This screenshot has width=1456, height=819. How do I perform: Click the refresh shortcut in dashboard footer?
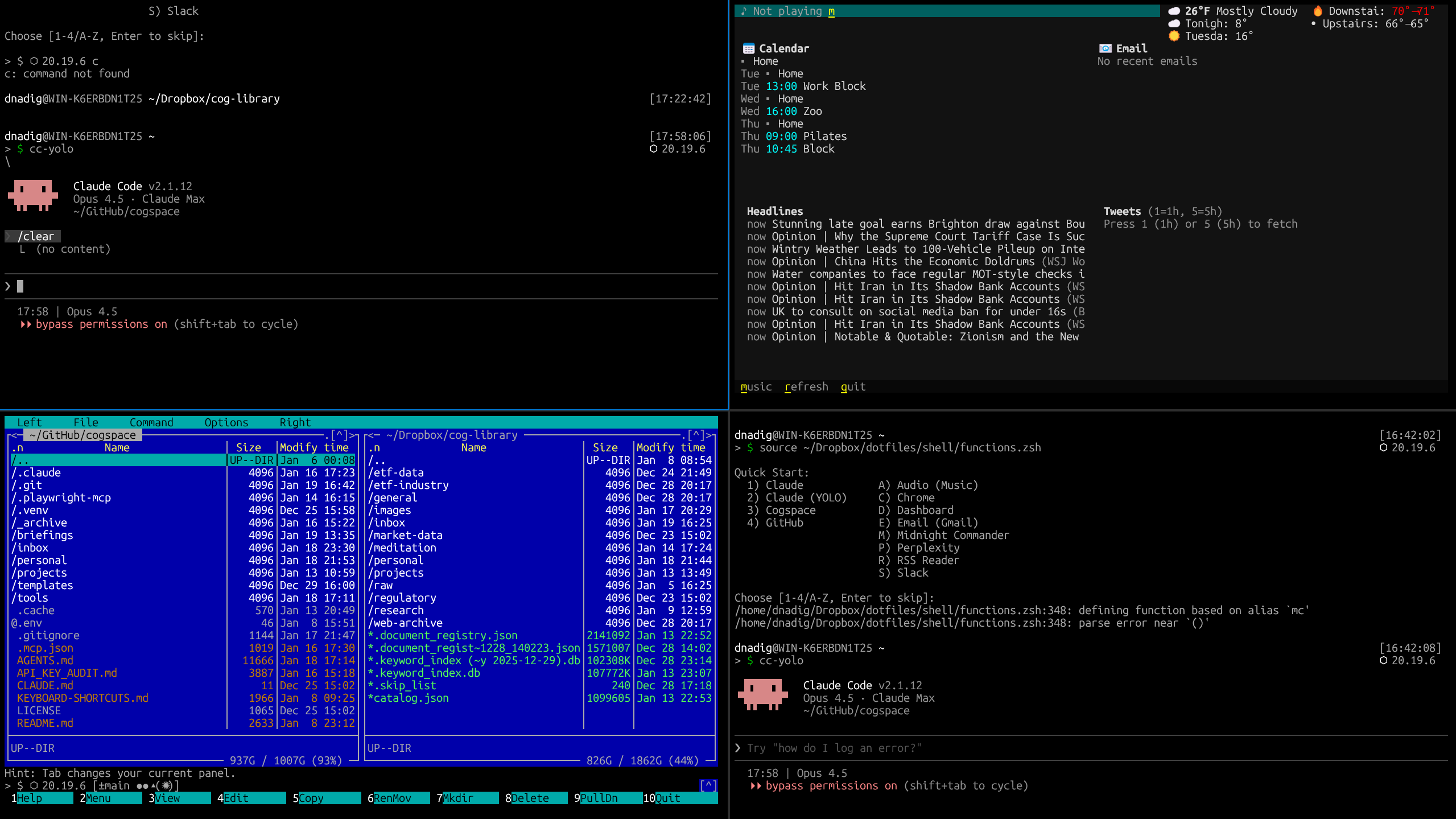point(806,387)
